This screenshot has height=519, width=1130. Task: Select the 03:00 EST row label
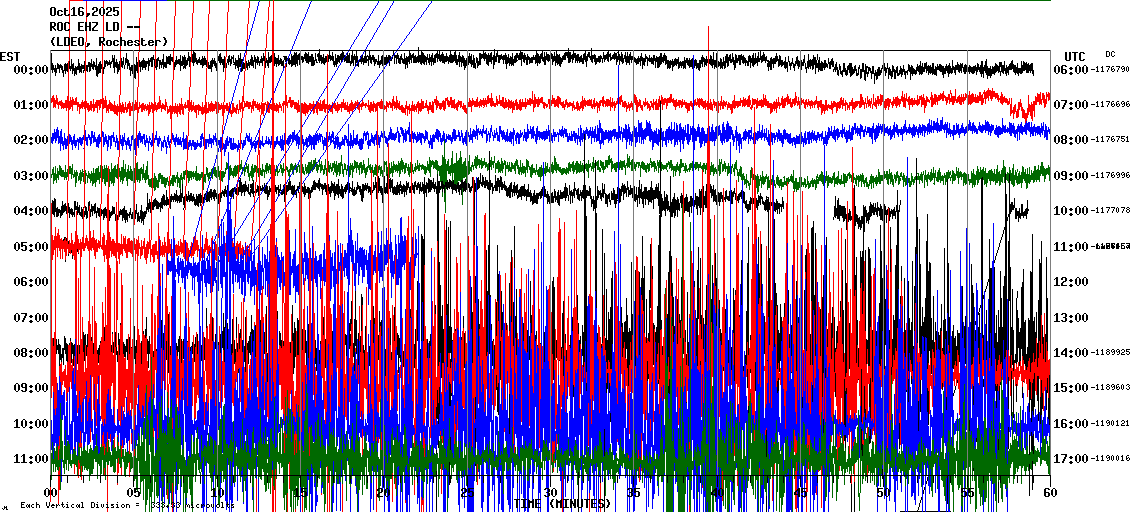click(x=30, y=176)
